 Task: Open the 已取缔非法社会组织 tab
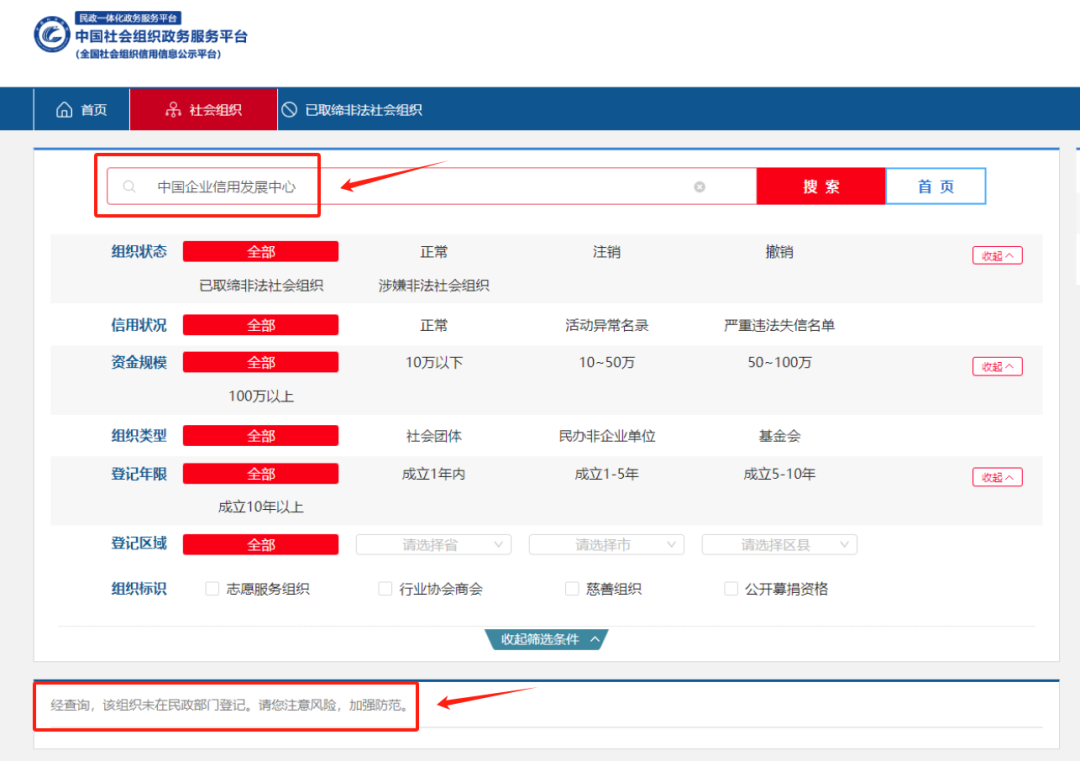(x=351, y=110)
